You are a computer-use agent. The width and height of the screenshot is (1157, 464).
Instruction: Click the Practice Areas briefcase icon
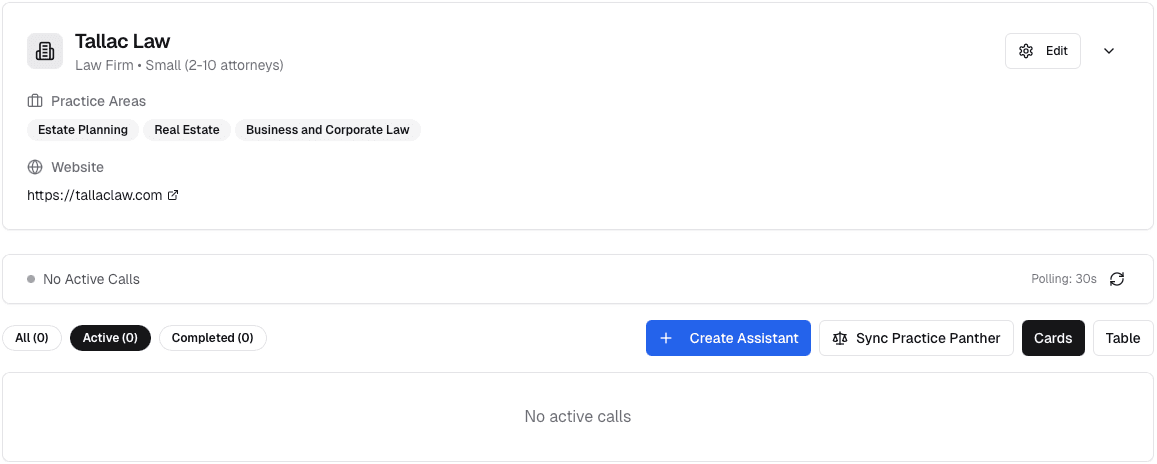pos(35,101)
